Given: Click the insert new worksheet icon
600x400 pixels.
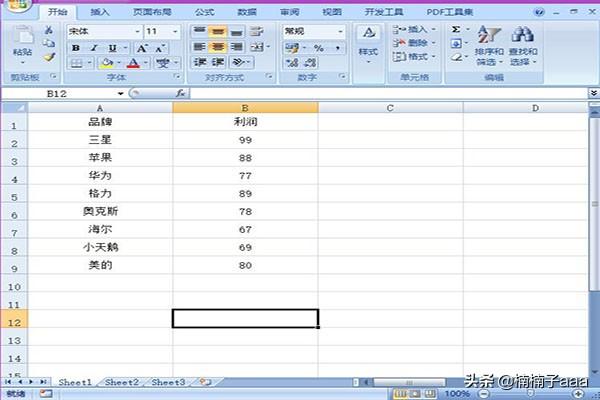Looking at the screenshot, I should [206, 382].
